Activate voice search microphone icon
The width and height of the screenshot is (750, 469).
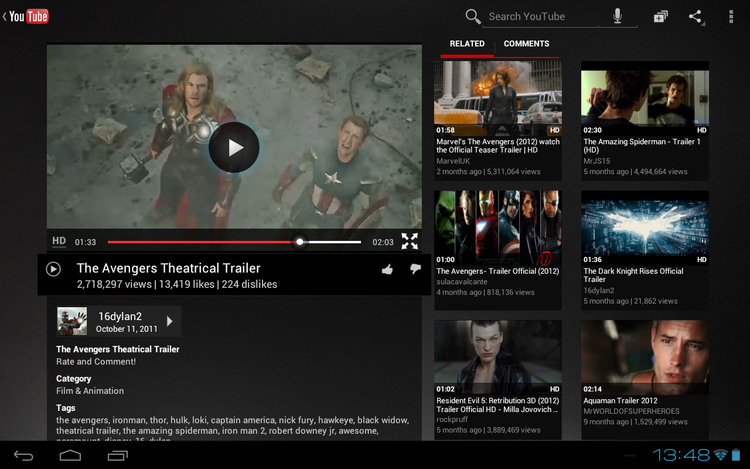[618, 16]
